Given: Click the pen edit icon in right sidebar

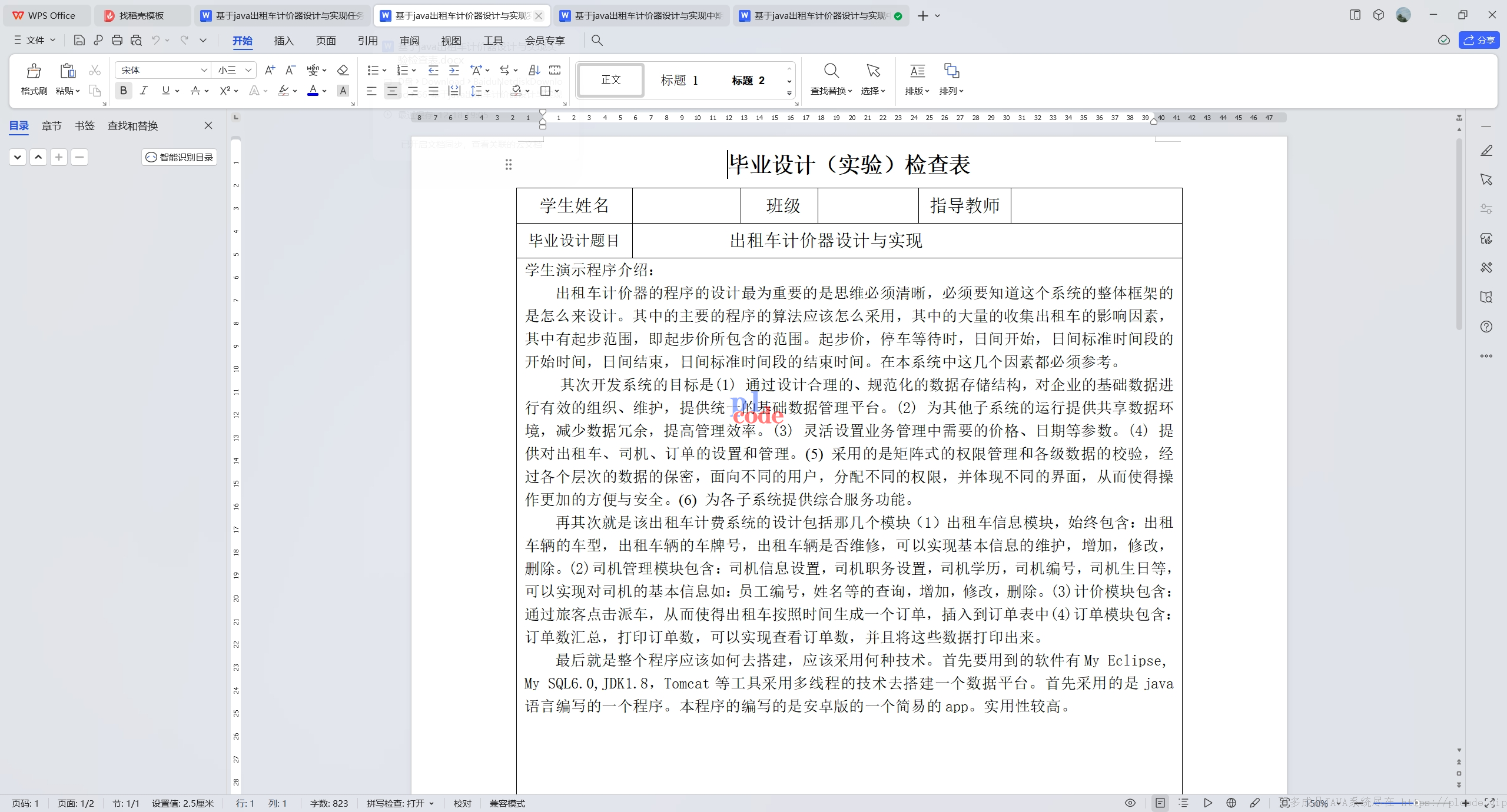Looking at the screenshot, I should 1486,151.
